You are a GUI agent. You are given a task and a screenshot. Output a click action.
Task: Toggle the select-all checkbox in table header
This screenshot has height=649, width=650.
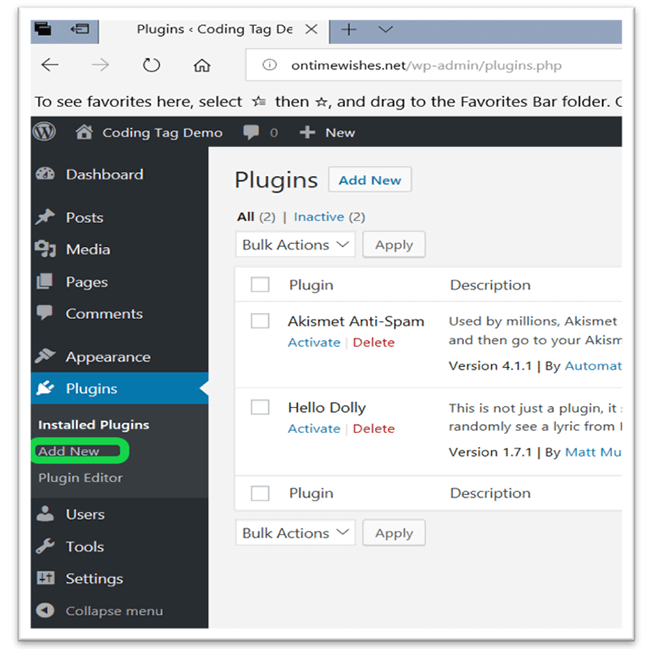point(260,285)
